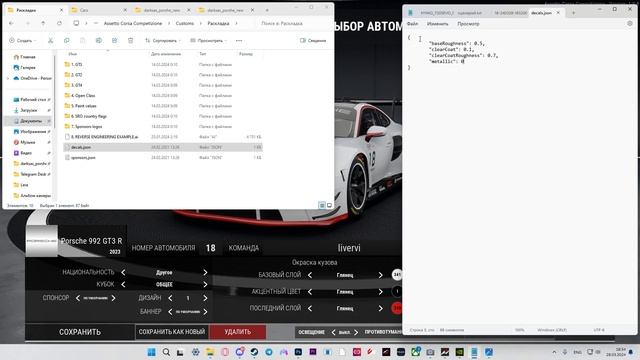Open the Создать dropdown in Explorer
640x360 pixels.
point(23,40)
